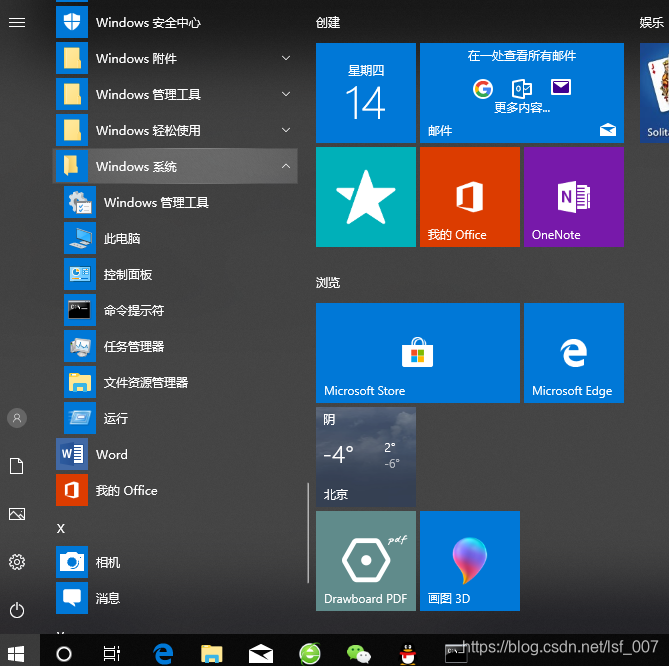Image resolution: width=669 pixels, height=666 pixels.
Task: Collapse the Windows 系统 folder chevron
Action: 286,166
